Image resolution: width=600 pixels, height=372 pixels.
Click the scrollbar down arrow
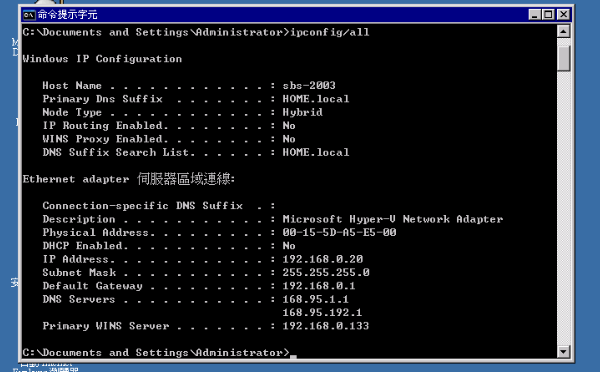[563, 351]
